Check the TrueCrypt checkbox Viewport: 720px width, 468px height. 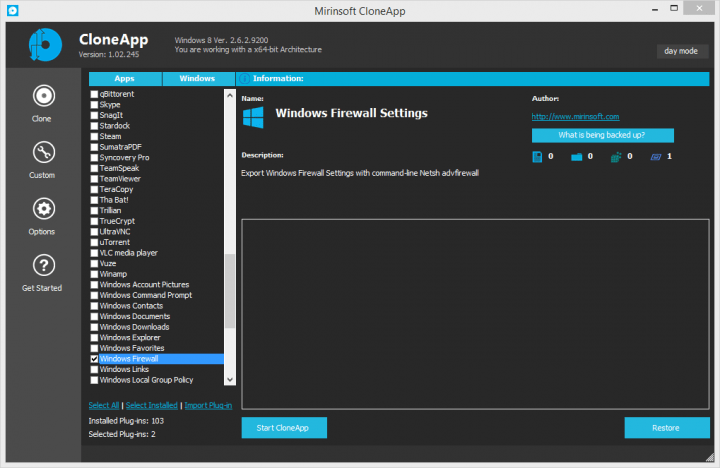tap(94, 221)
